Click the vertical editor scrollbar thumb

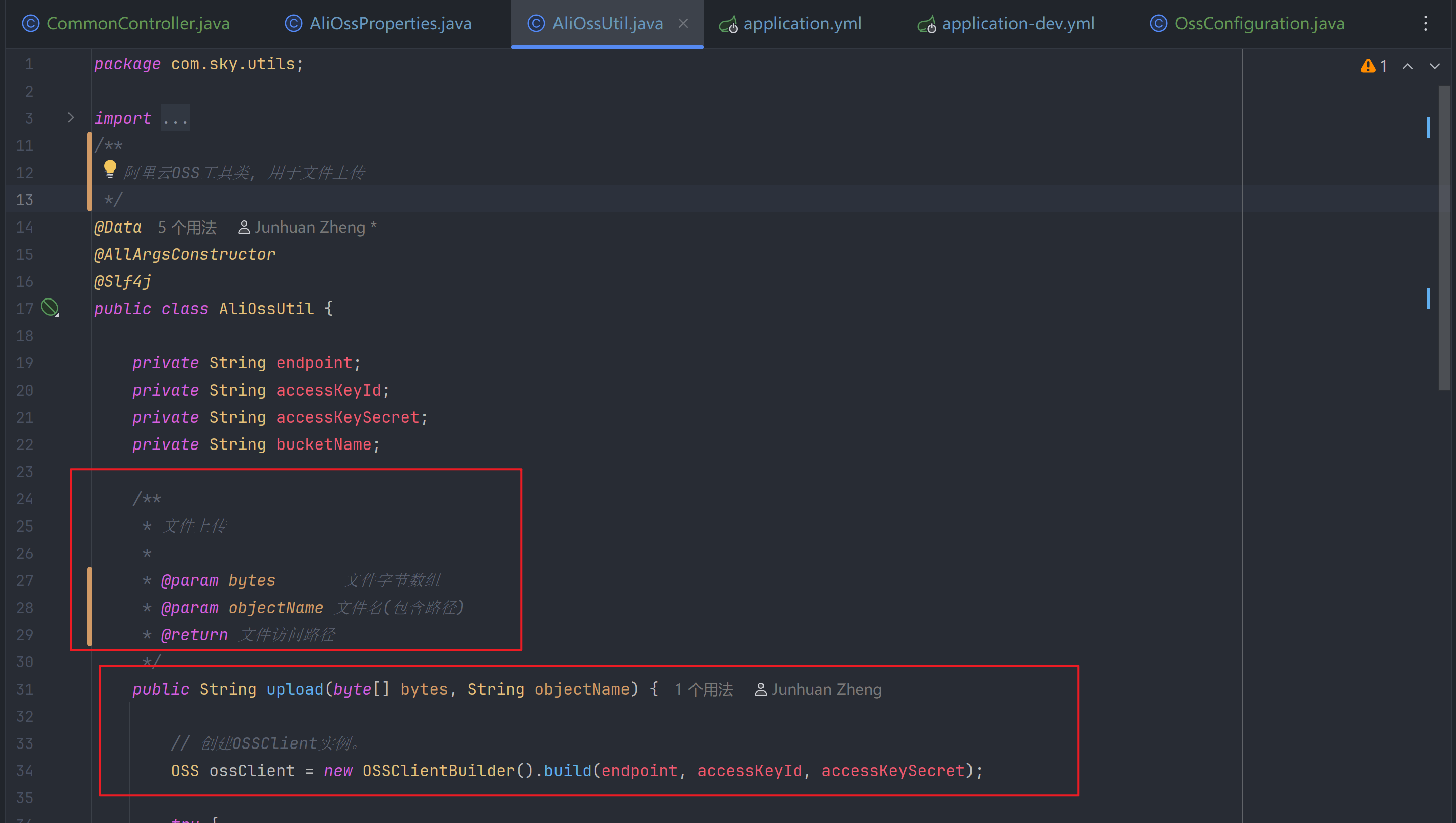point(1443,238)
